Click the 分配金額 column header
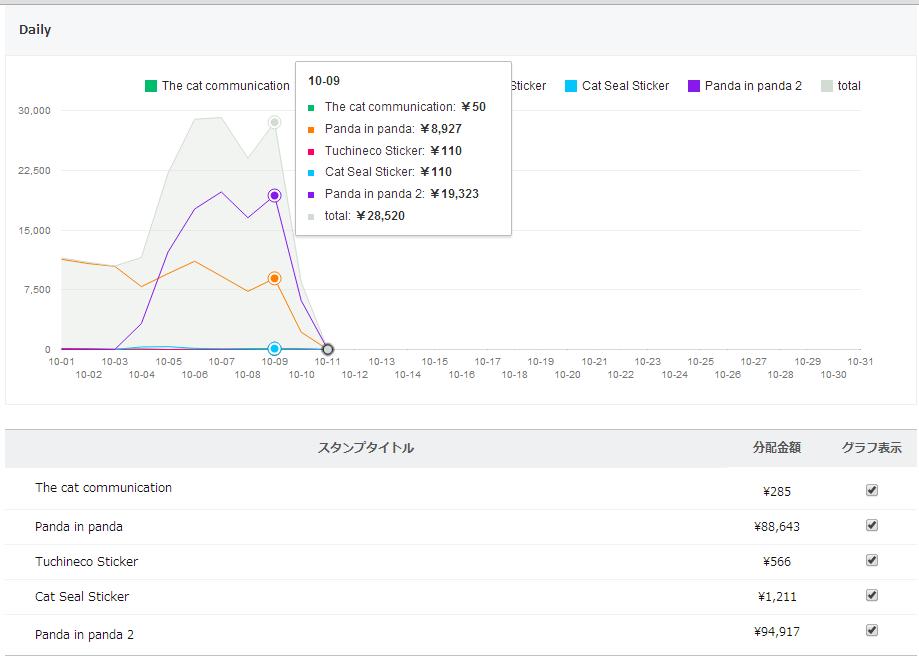This screenshot has width=919, height=667. click(x=776, y=448)
